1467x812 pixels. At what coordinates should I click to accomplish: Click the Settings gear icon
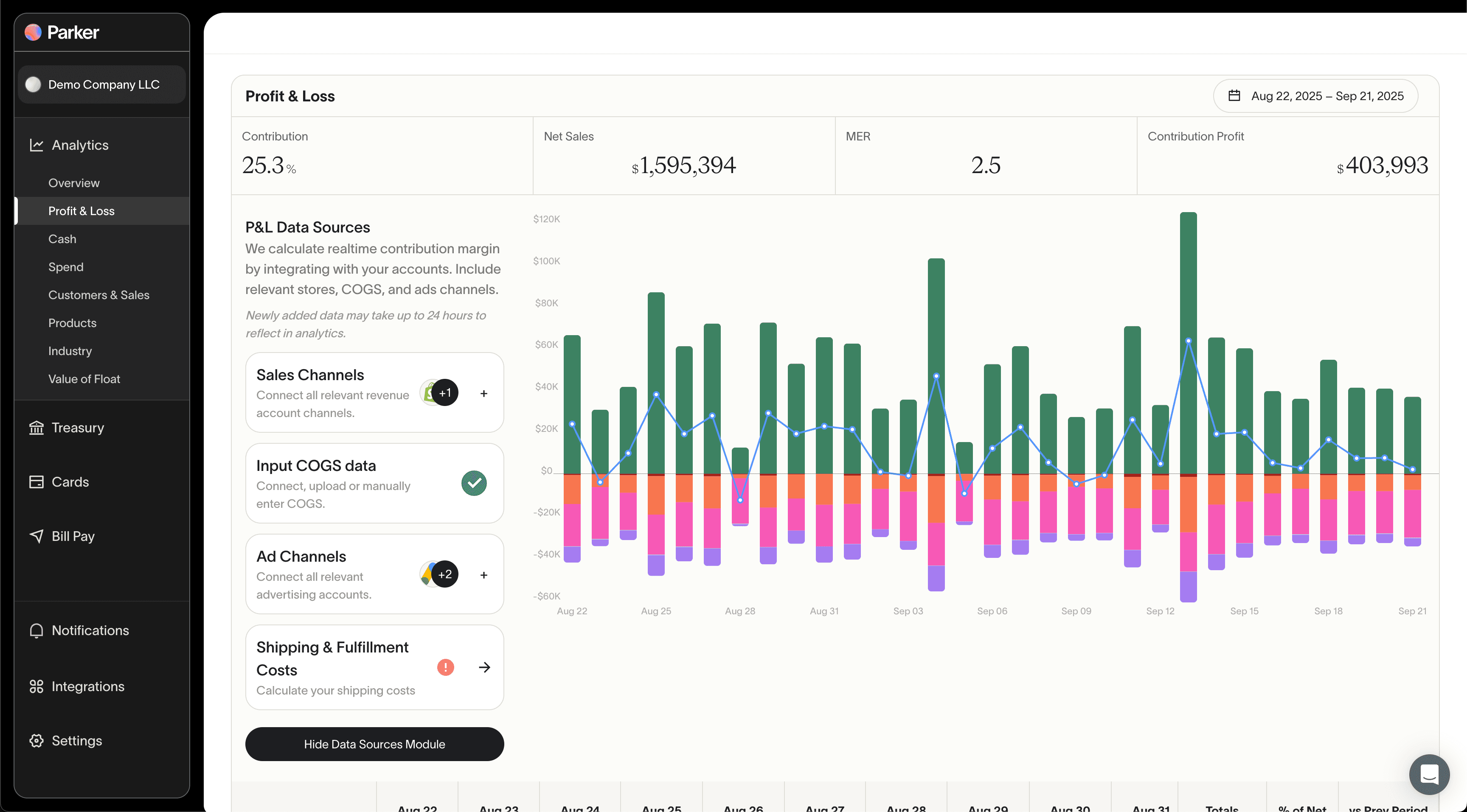tap(37, 740)
